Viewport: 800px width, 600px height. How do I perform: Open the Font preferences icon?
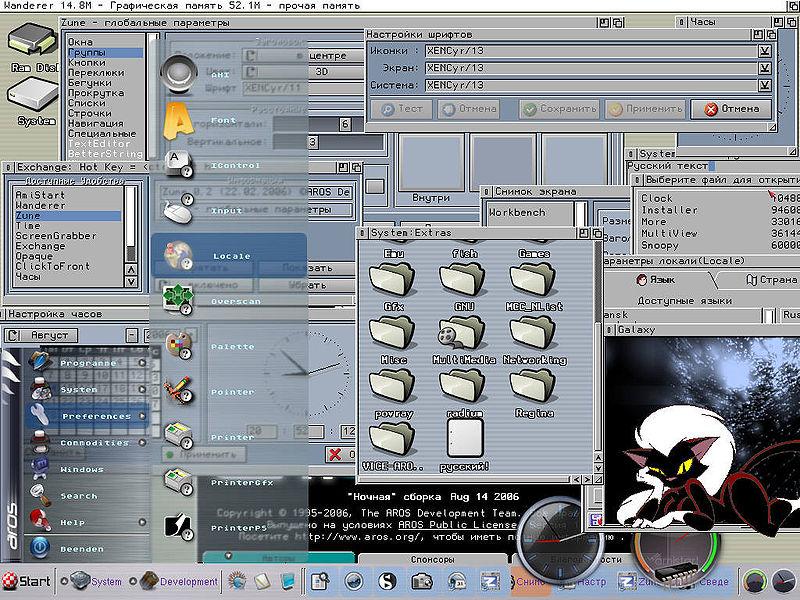177,120
